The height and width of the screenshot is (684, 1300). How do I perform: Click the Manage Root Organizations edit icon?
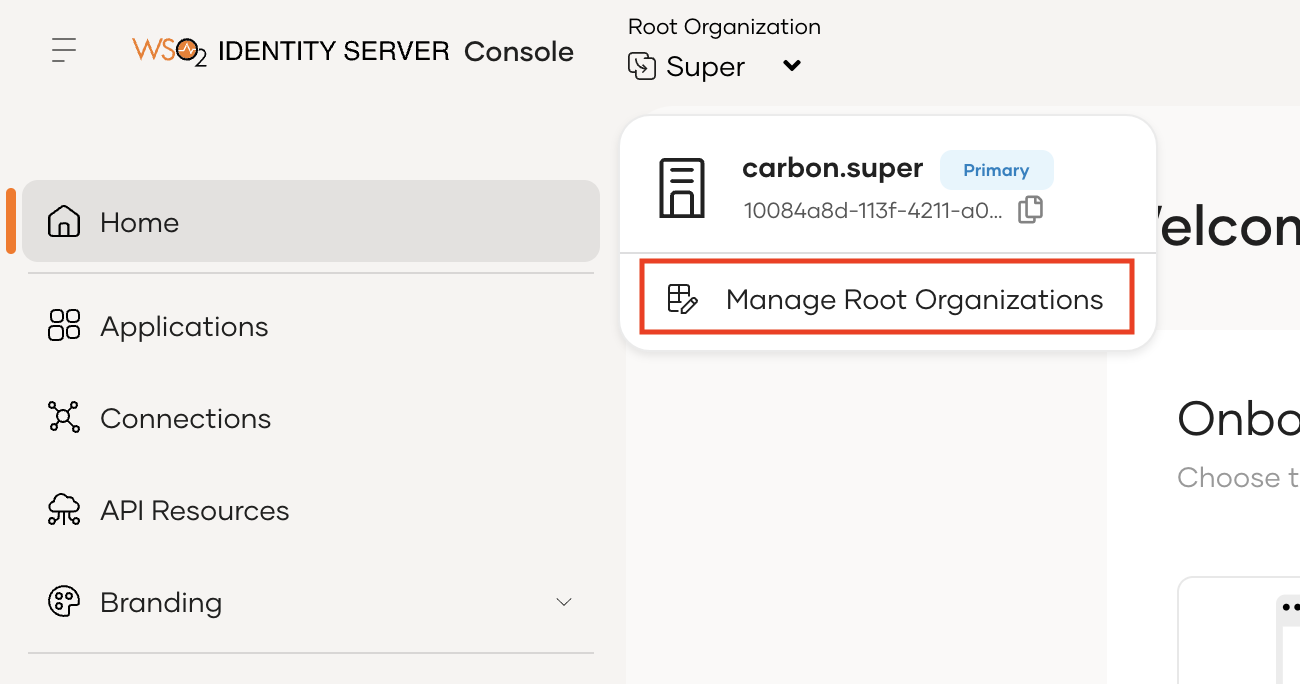pos(682,299)
